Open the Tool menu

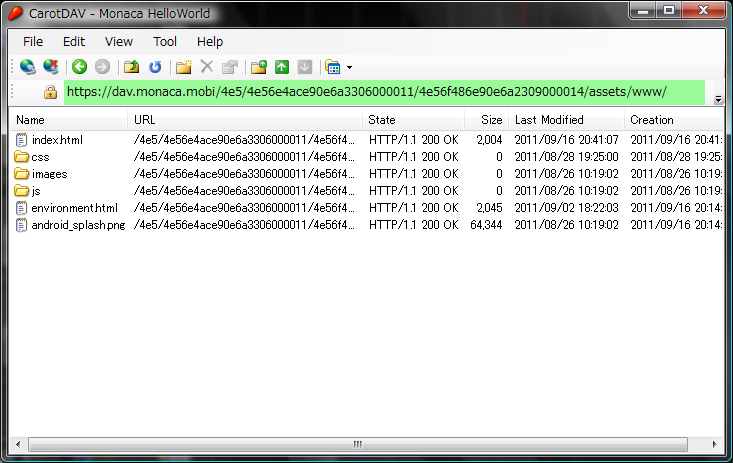pyautogui.click(x=165, y=42)
